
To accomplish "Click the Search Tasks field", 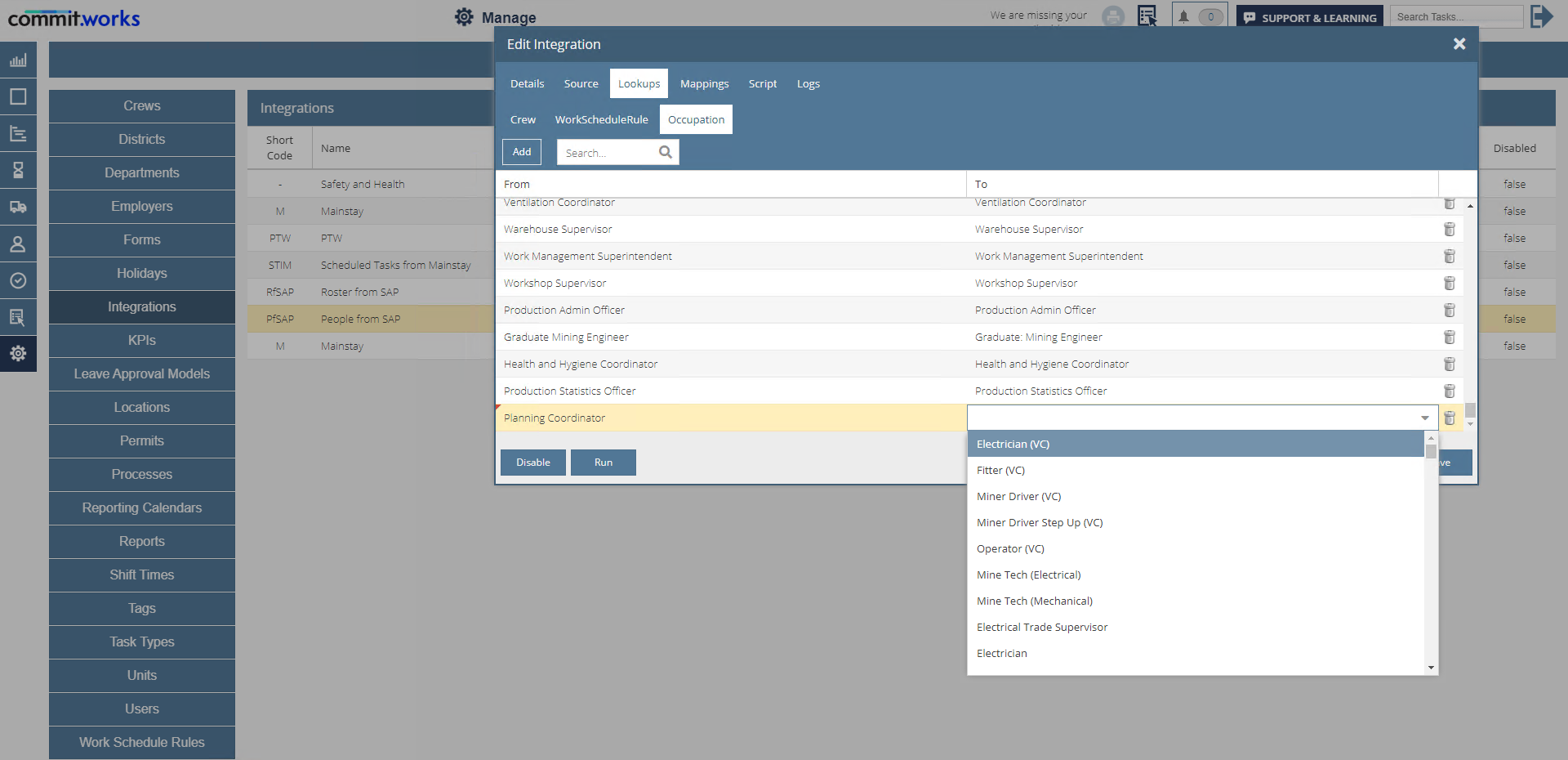I will (x=1456, y=16).
